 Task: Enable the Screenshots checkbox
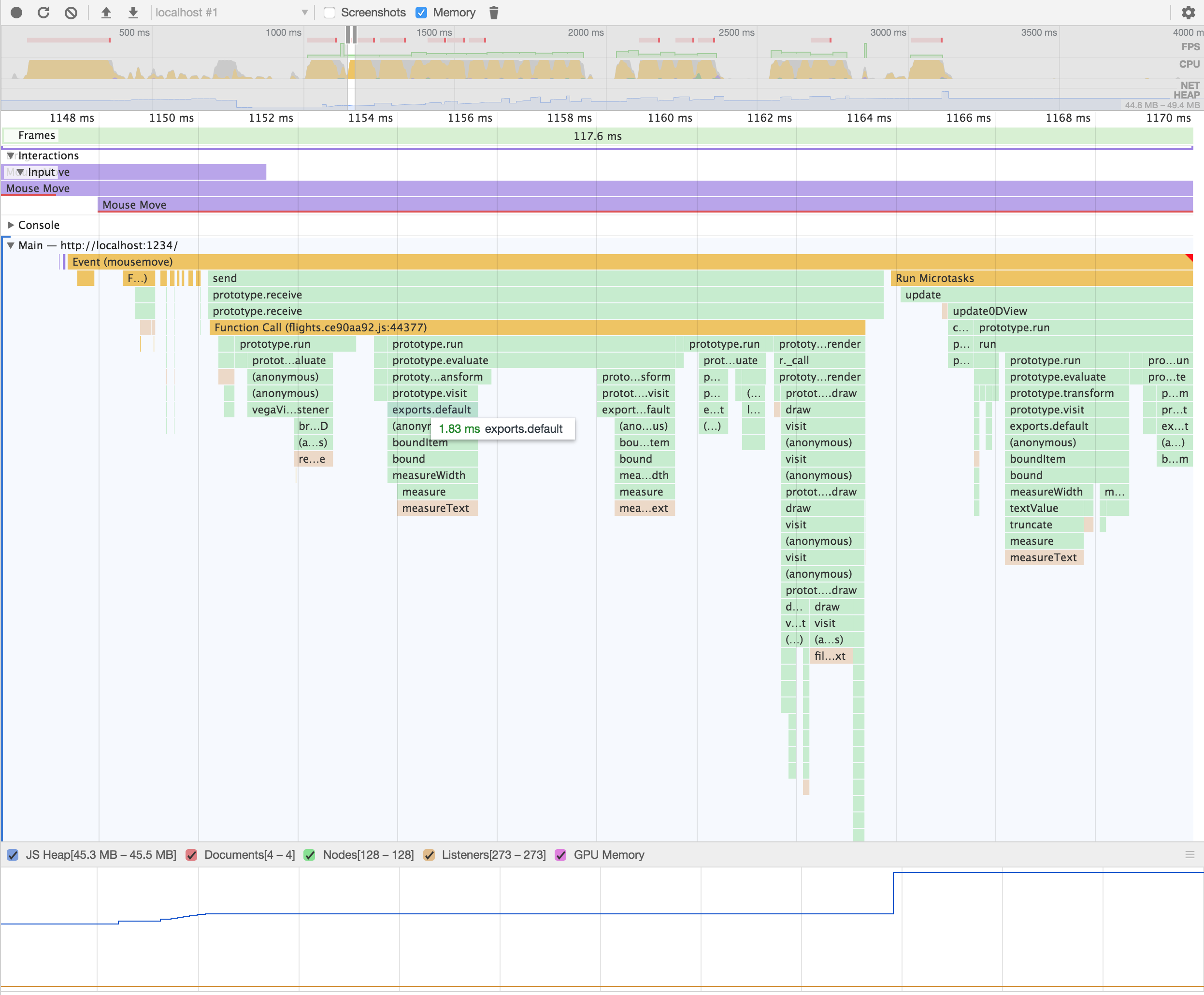(x=330, y=12)
